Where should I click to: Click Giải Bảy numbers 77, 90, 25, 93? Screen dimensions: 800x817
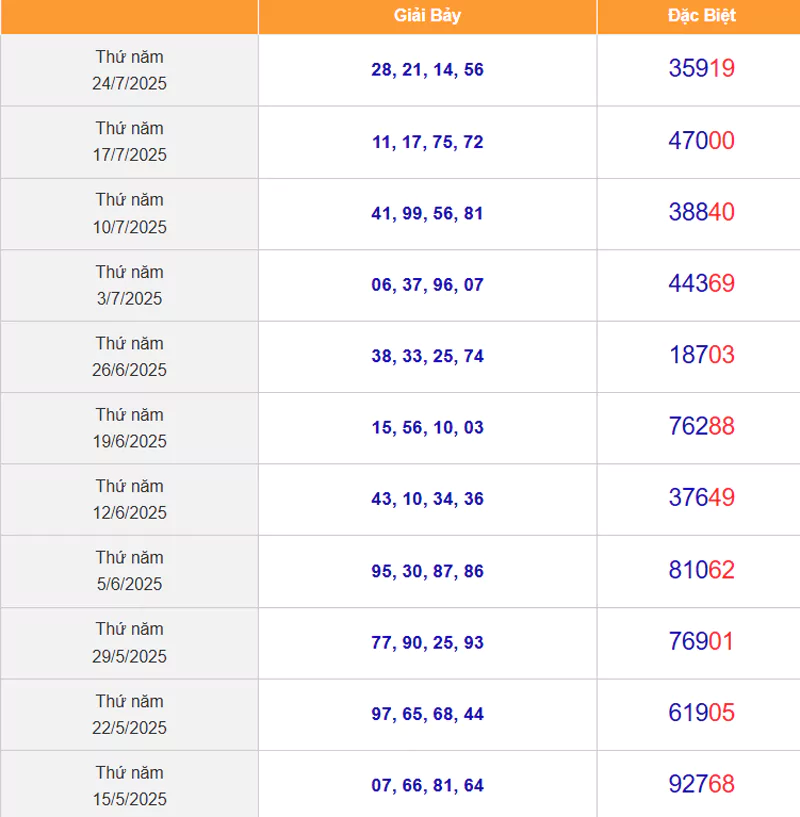point(427,642)
